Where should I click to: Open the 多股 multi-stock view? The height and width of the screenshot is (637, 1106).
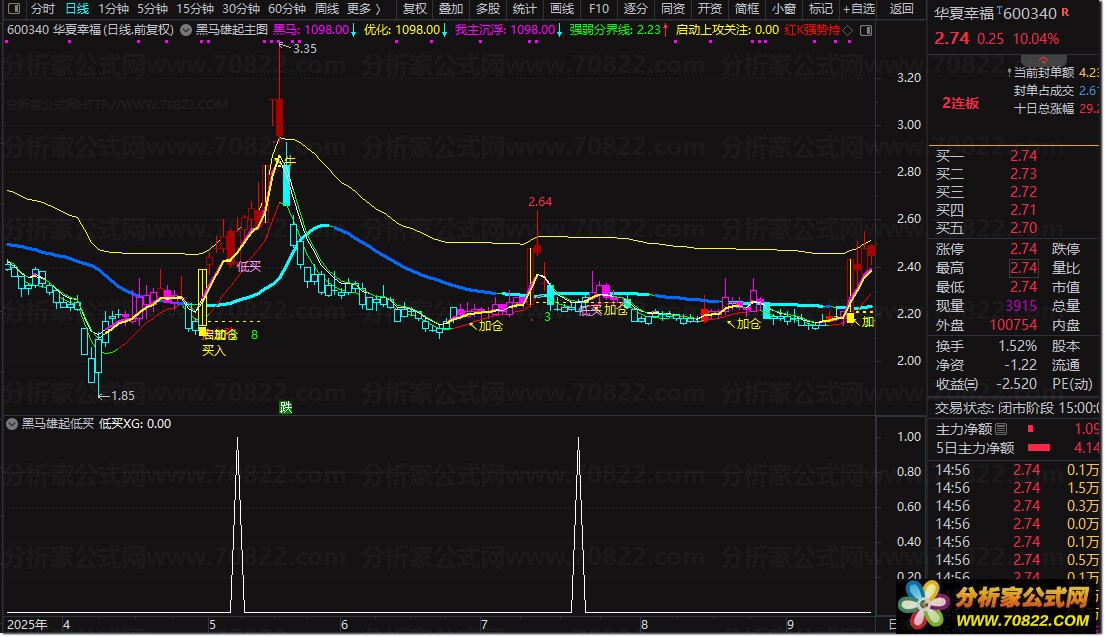(487, 9)
